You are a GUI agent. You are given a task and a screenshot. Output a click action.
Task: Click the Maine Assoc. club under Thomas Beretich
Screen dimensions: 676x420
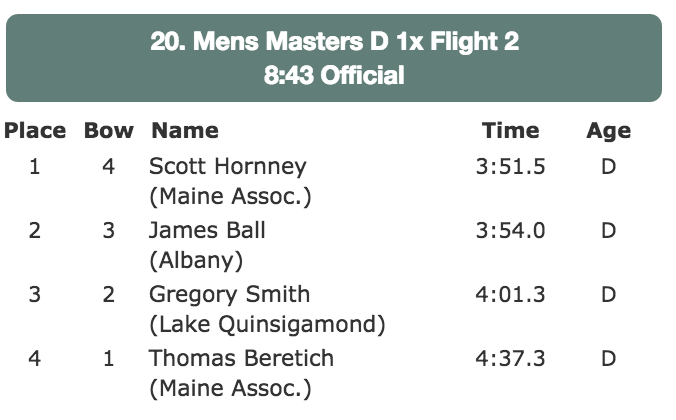click(230, 389)
